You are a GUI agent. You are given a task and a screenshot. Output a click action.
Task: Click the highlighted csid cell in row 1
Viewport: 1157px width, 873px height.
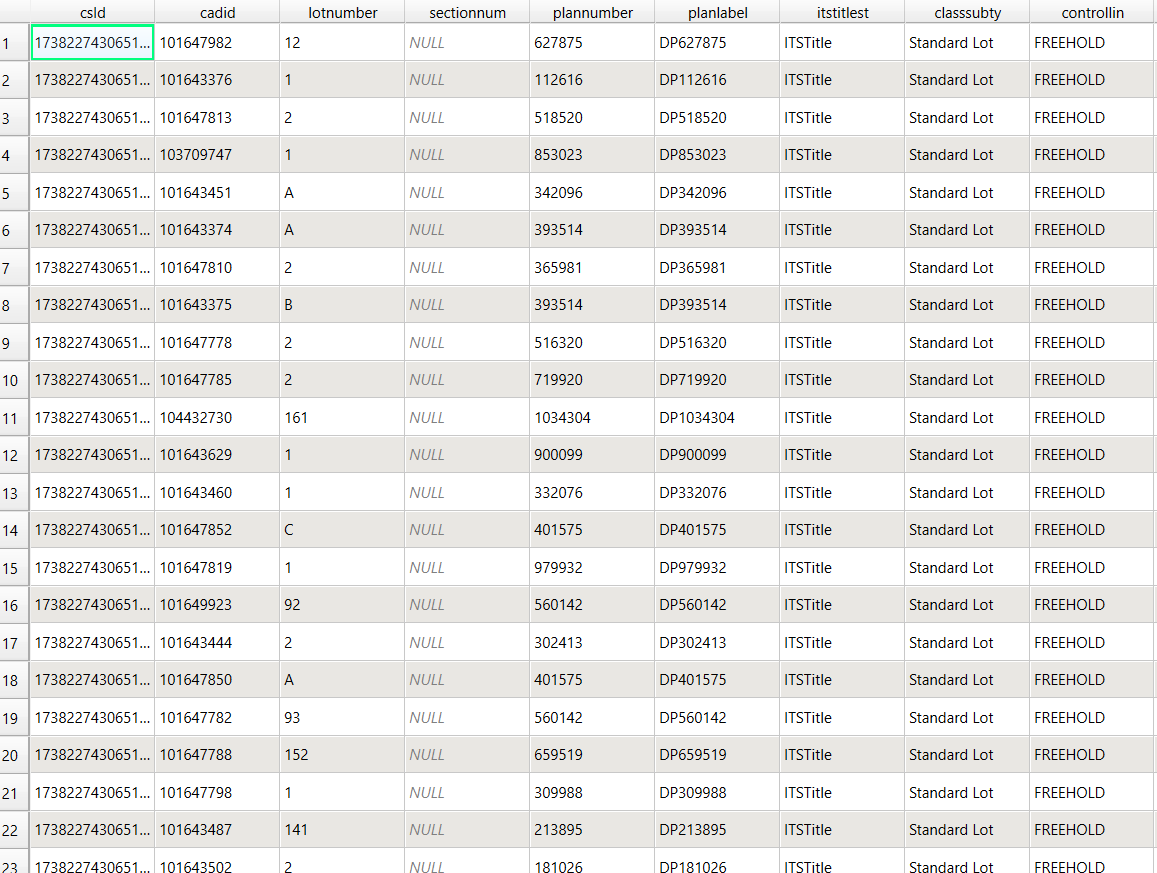pyautogui.click(x=92, y=43)
